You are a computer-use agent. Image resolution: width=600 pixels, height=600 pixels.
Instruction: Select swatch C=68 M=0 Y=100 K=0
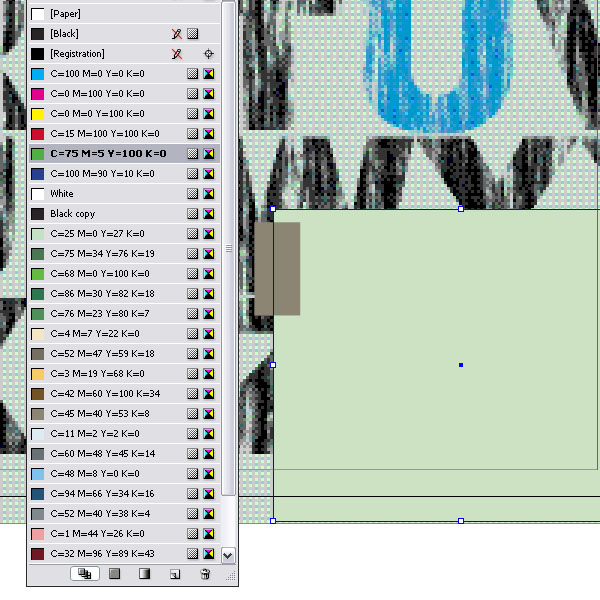click(124, 274)
